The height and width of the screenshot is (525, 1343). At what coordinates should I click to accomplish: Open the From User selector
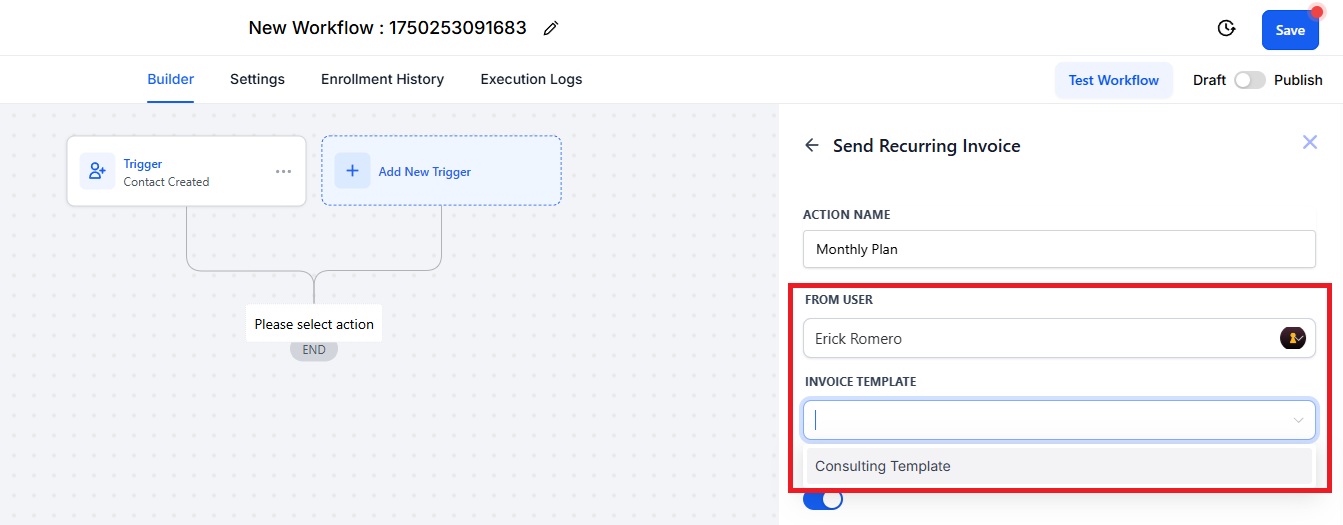click(x=1059, y=338)
